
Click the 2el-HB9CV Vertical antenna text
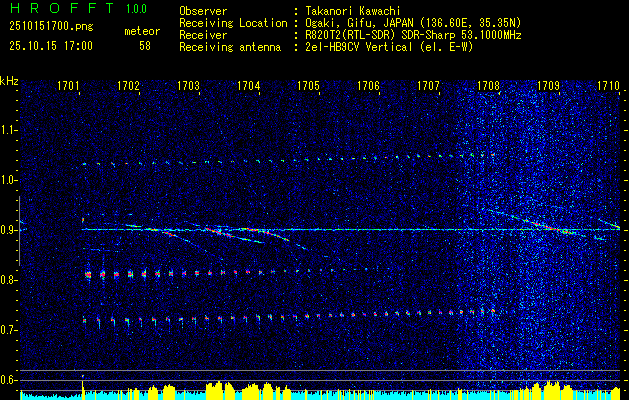(389, 47)
